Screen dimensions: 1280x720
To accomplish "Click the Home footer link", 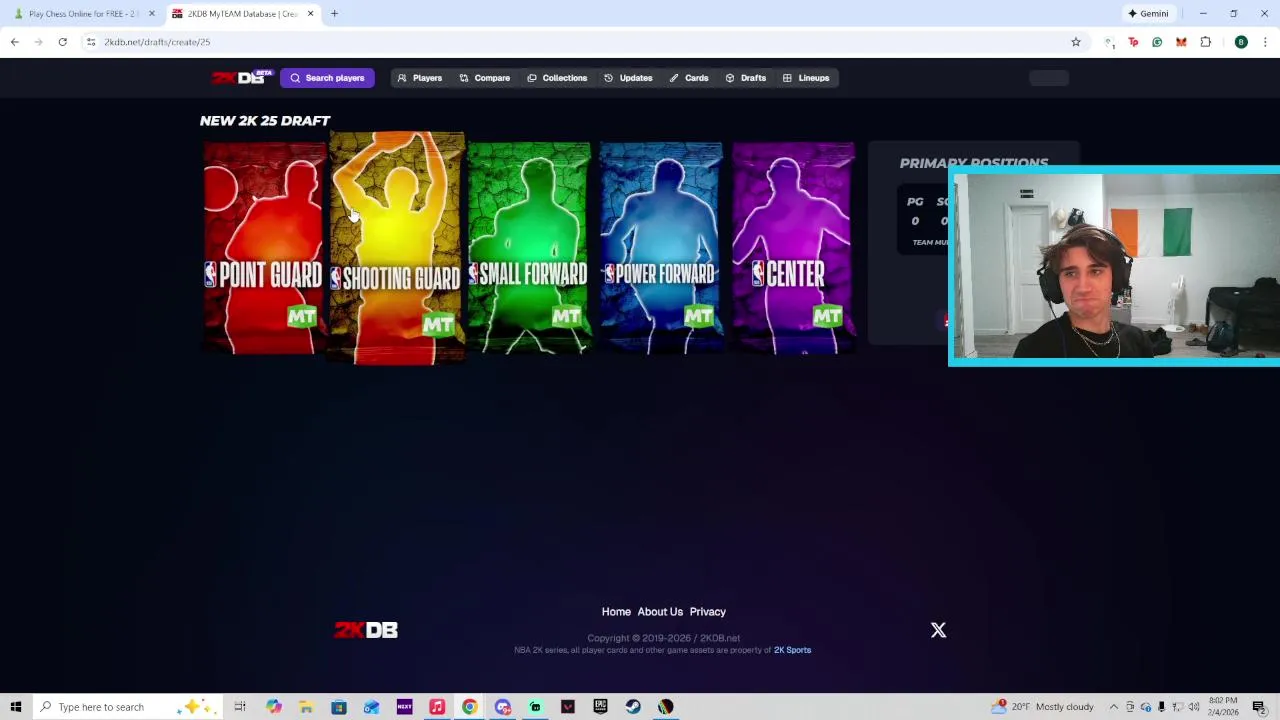I will [x=616, y=612].
